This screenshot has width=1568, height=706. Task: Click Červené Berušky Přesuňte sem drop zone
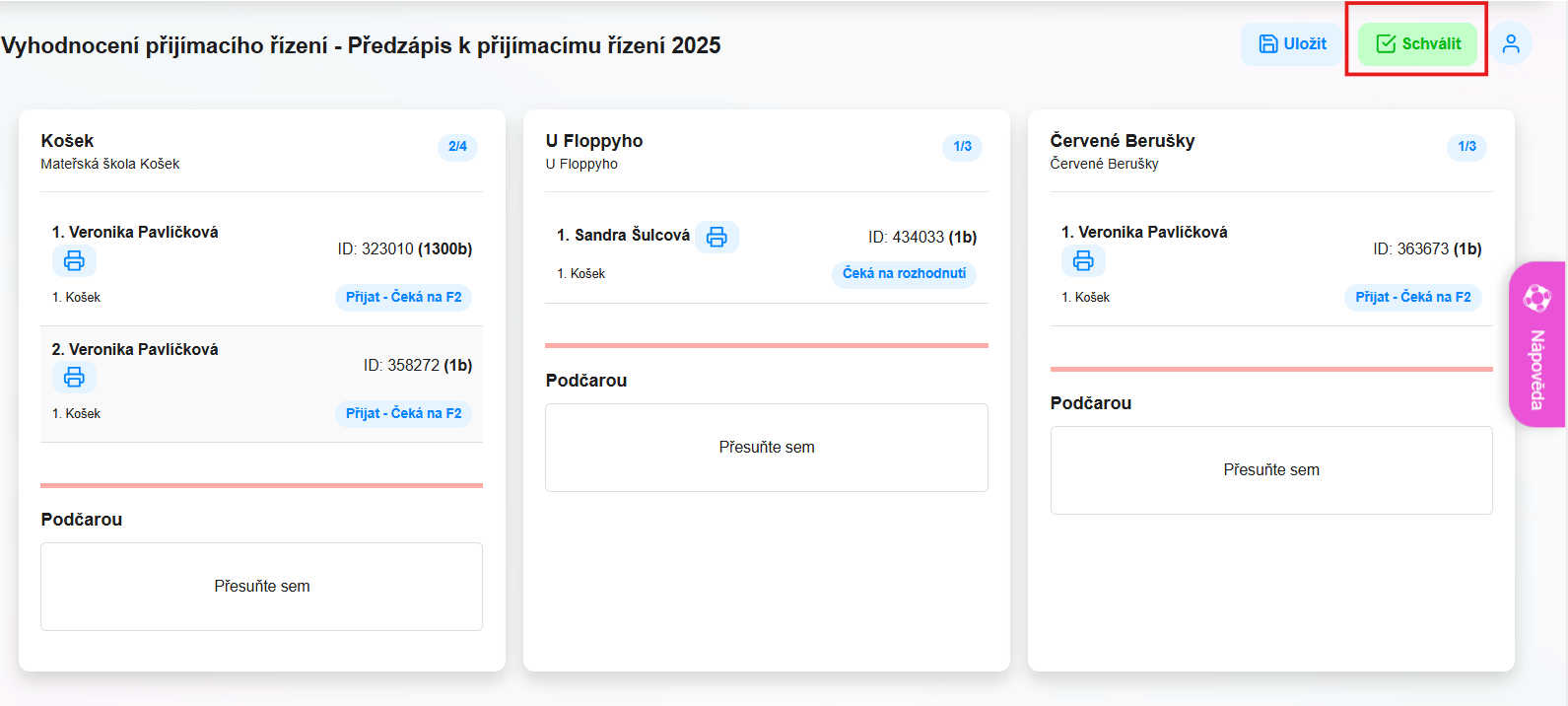(1271, 470)
